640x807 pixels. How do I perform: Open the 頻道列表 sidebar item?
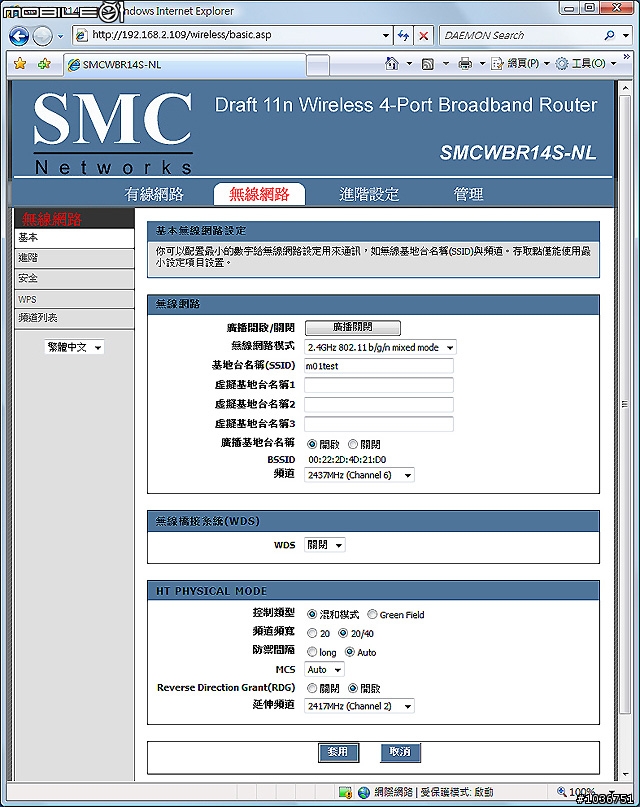pos(75,318)
